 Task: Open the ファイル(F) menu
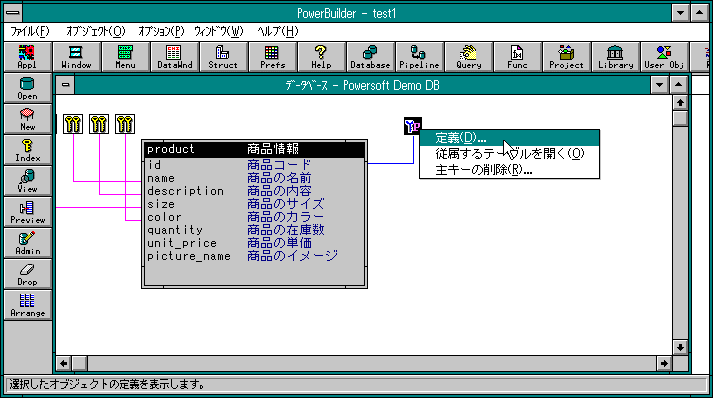[30, 31]
